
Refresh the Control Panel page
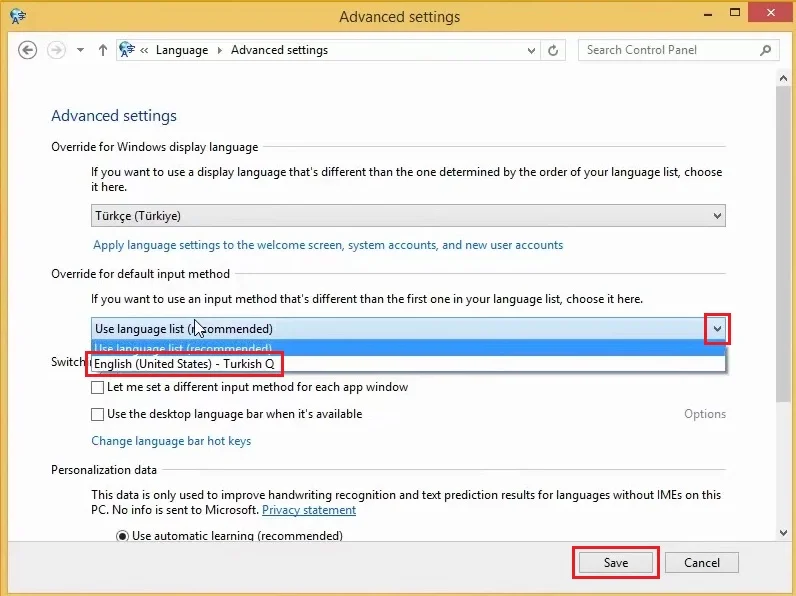coord(553,50)
